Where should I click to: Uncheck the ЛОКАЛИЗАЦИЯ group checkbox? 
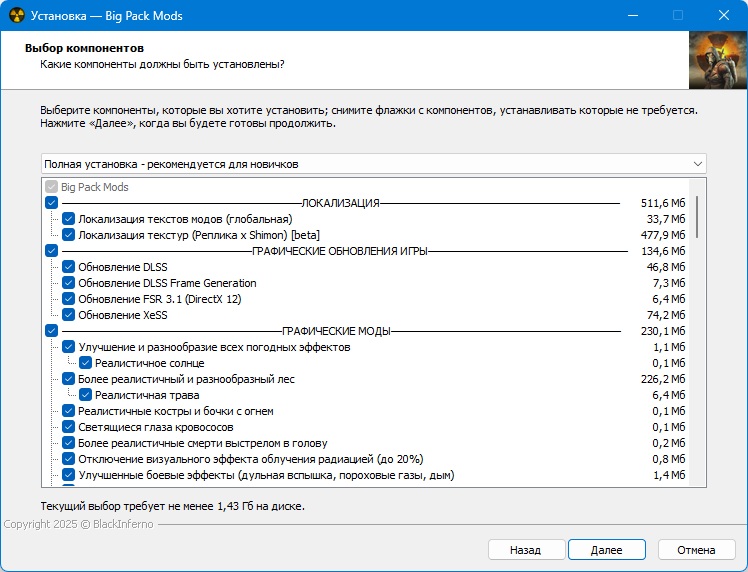(x=52, y=203)
